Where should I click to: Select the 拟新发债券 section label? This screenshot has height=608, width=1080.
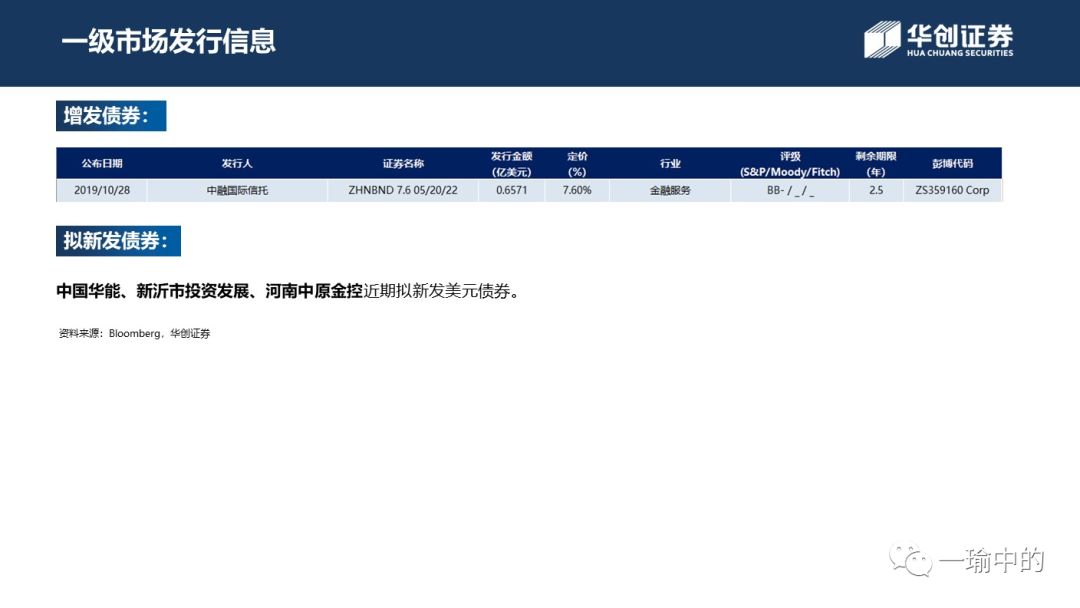(x=118, y=241)
